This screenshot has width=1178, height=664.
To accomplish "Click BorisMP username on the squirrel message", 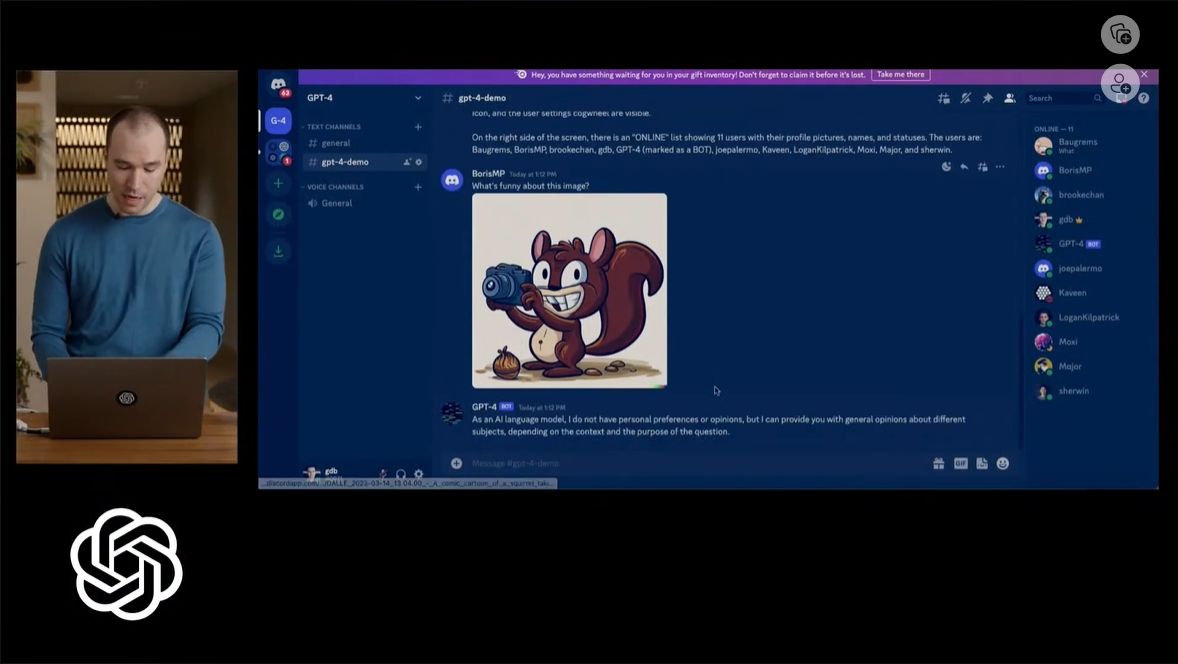I will coord(488,173).
